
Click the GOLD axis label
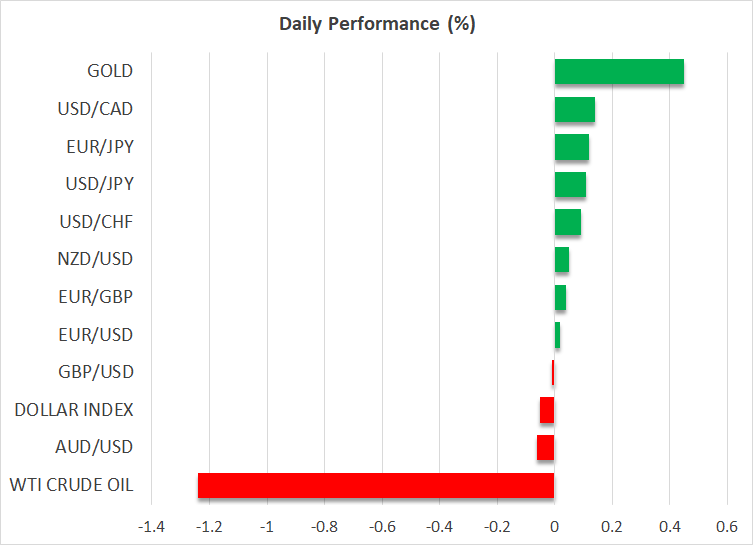click(x=110, y=72)
